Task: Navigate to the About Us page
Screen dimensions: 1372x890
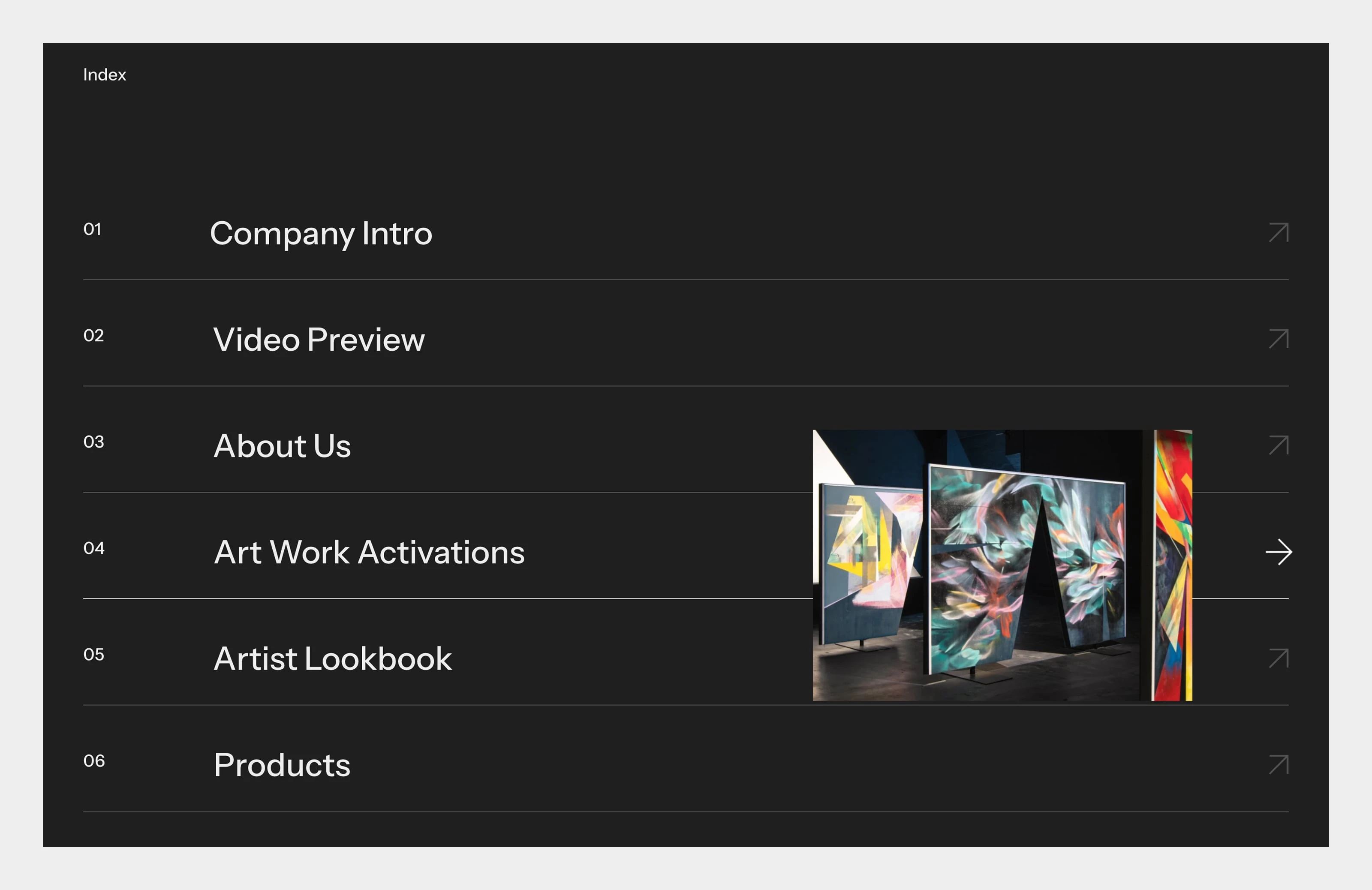Action: pyautogui.click(x=282, y=445)
